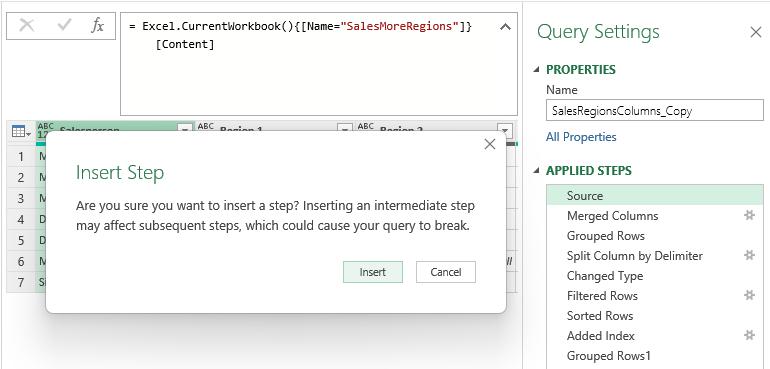This screenshot has width=770, height=369.
Task: Collapse the PROPERTIES section
Action: 536,70
